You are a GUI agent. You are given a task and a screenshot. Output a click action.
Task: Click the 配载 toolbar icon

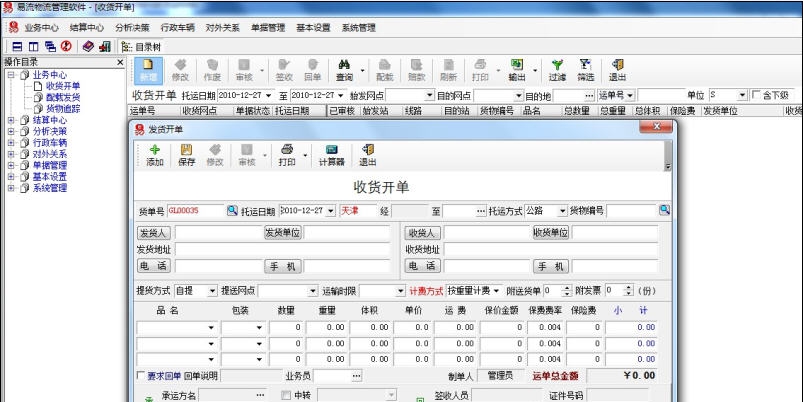pos(385,65)
